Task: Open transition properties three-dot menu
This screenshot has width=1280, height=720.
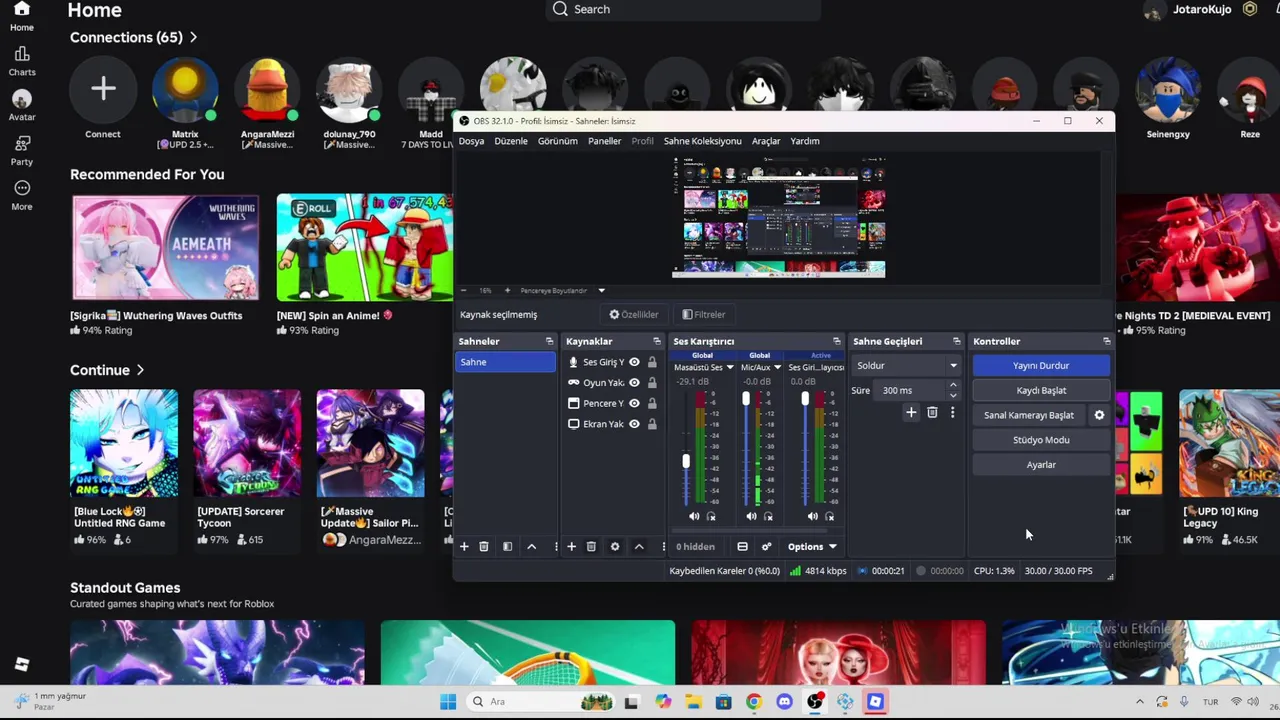Action: [x=952, y=412]
